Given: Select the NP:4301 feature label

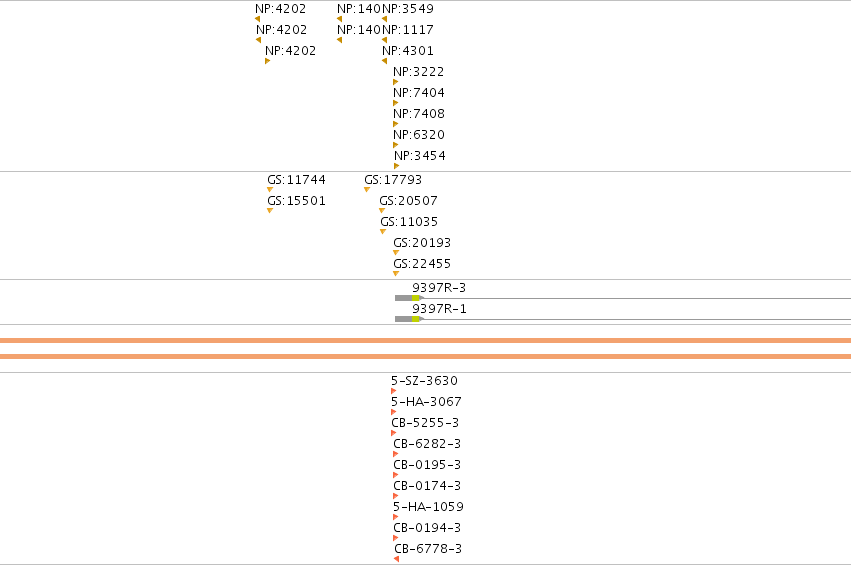Looking at the screenshot, I should pyautogui.click(x=408, y=50).
